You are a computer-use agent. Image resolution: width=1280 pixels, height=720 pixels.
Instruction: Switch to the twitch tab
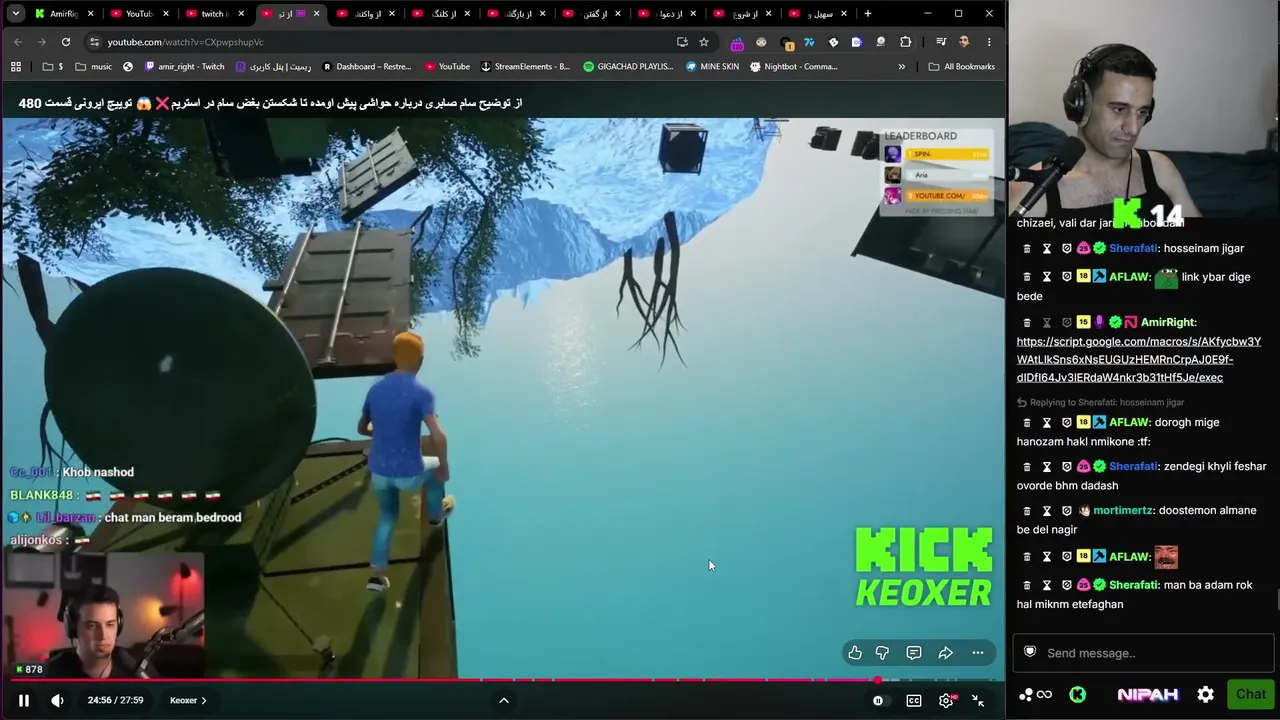click(214, 14)
